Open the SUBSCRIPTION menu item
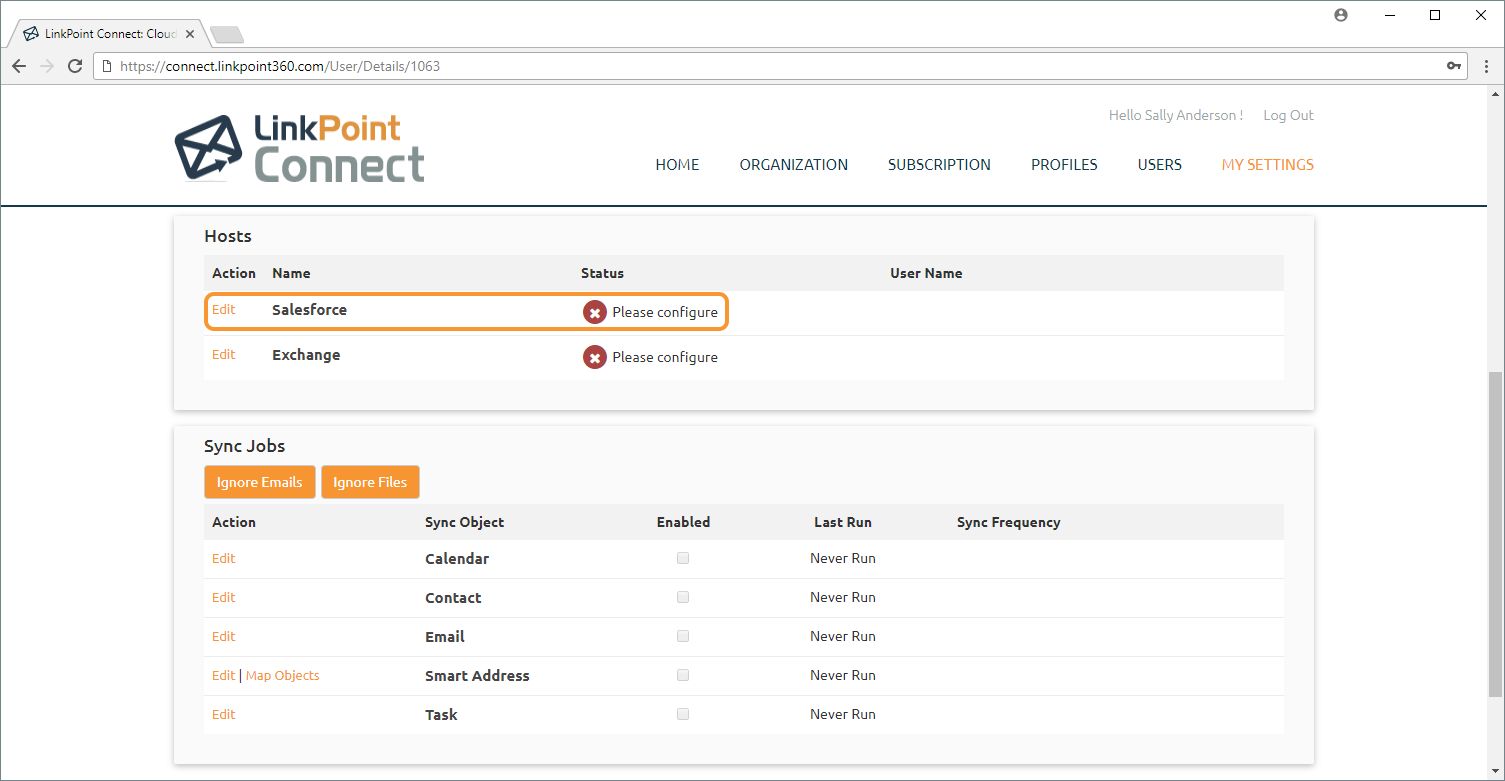This screenshot has height=781, width=1505. pyautogui.click(x=939, y=165)
